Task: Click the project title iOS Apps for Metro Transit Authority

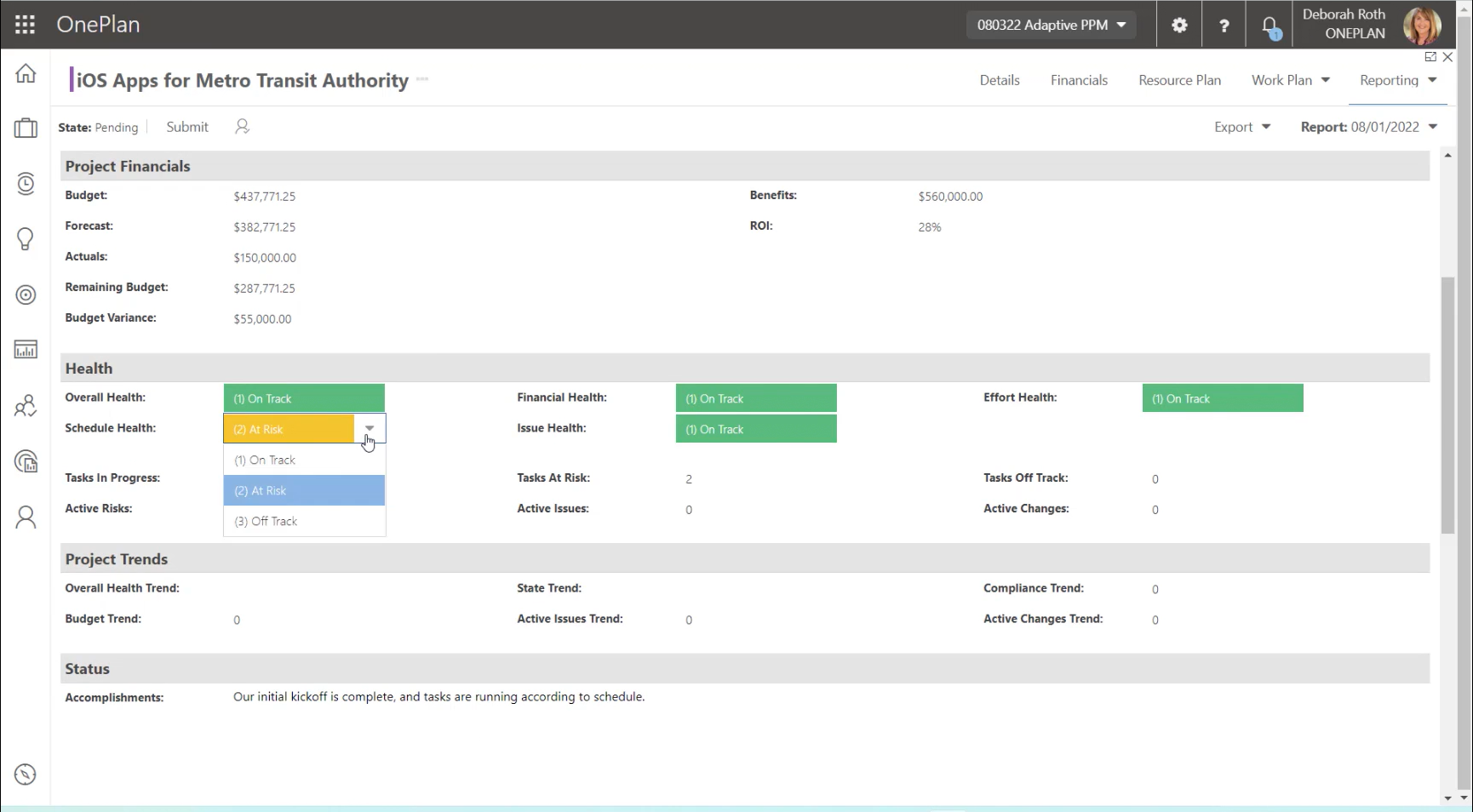Action: [243, 80]
